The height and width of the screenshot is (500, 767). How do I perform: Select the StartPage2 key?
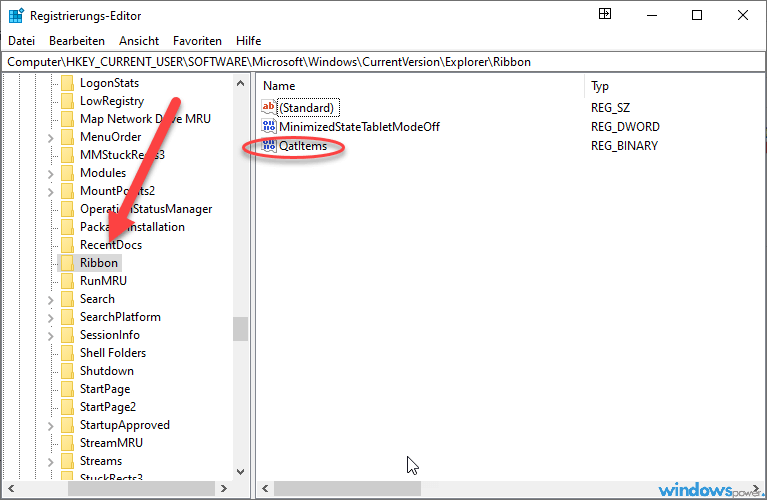[x=108, y=407]
